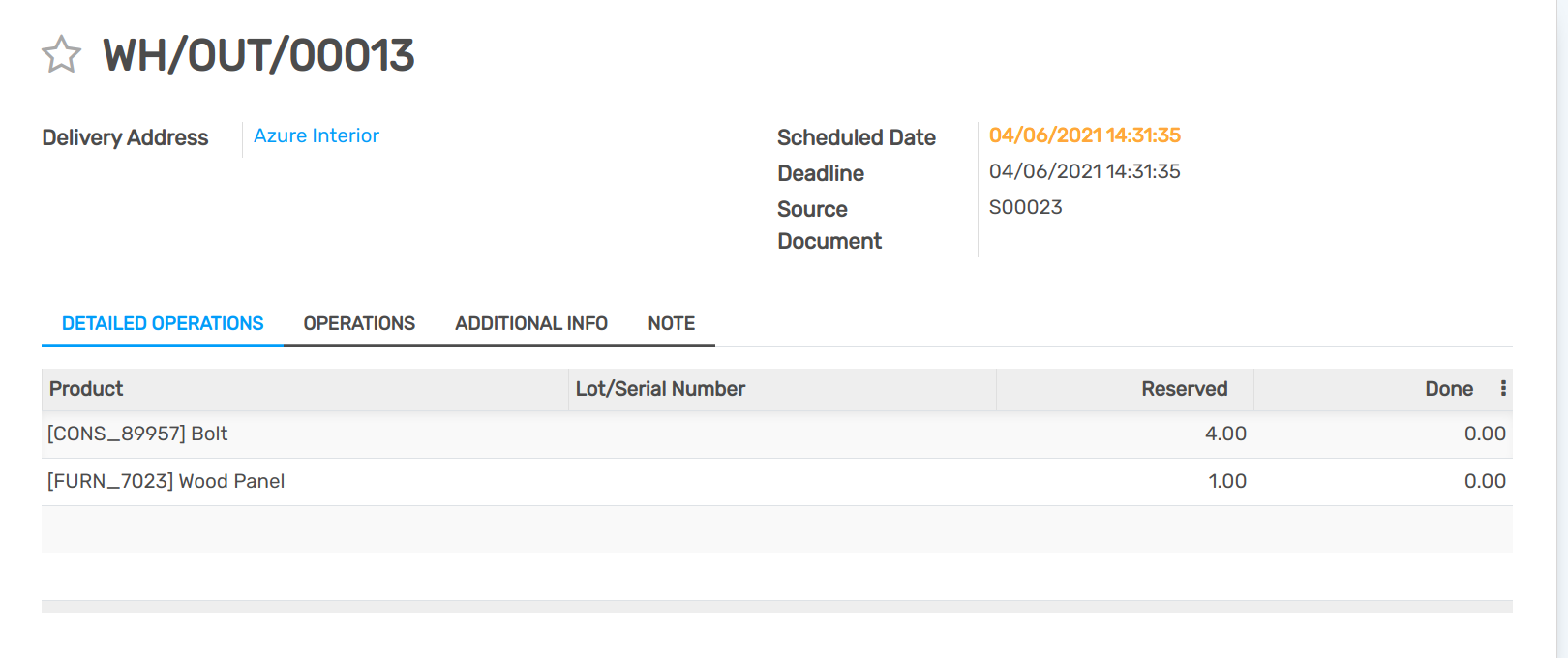This screenshot has height=658, width=1568.
Task: Click the Done quantity for Bolt
Action: (x=1484, y=434)
